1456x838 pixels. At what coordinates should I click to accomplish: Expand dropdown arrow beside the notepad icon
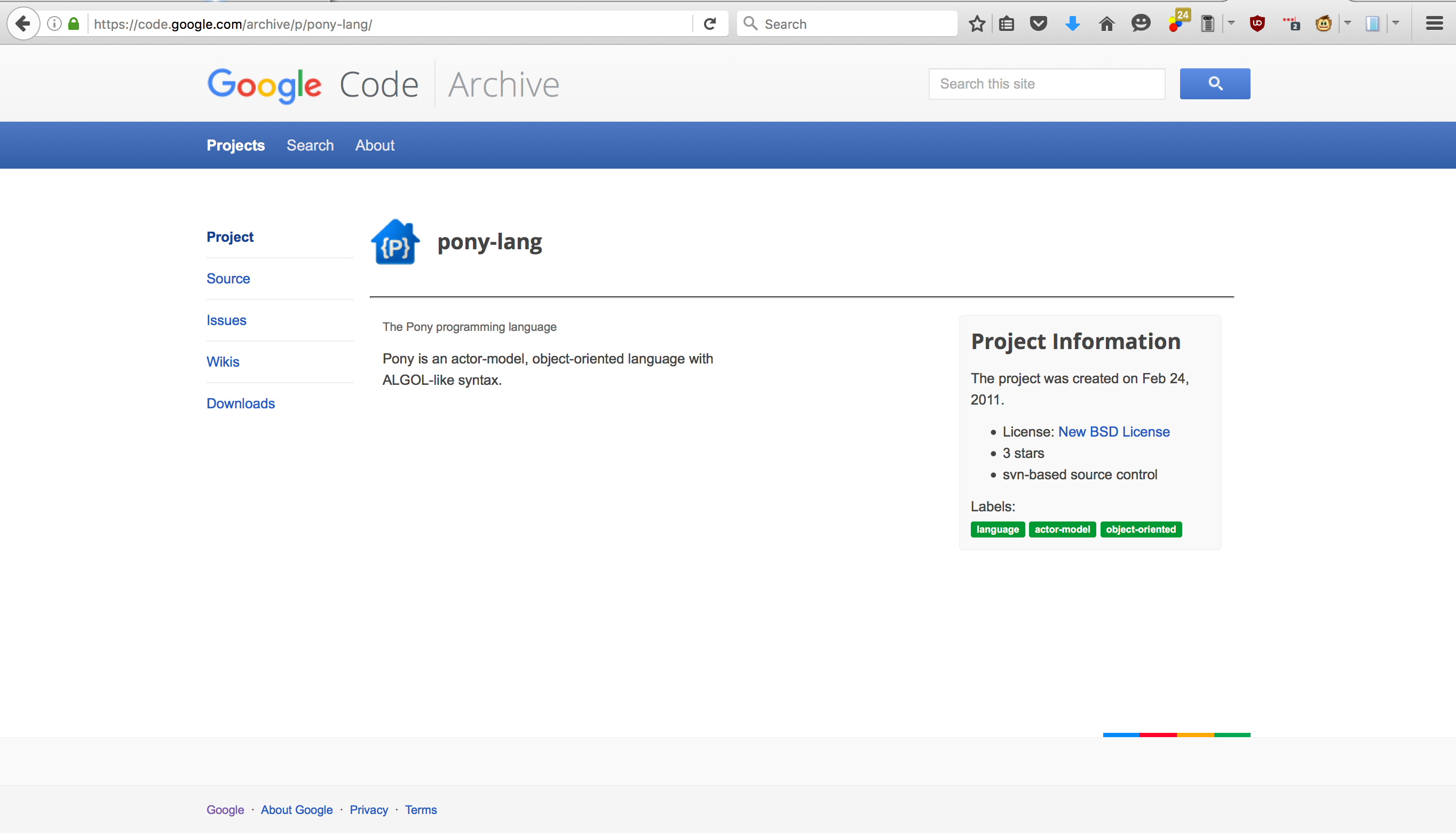tap(1231, 23)
